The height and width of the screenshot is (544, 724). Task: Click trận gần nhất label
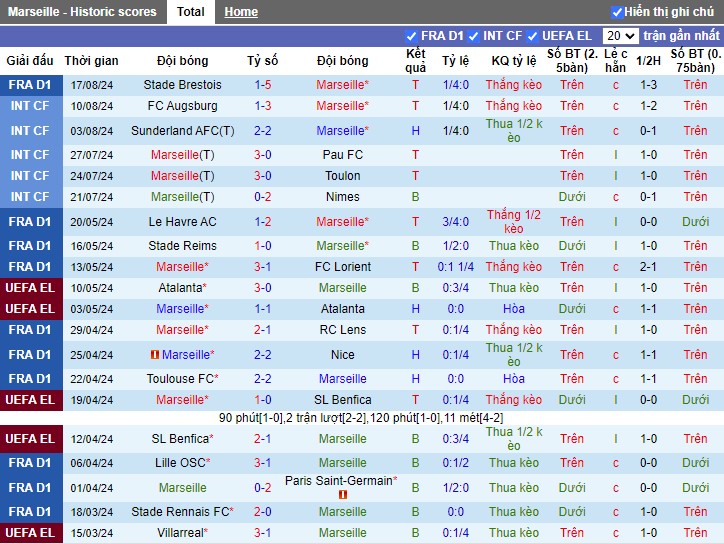pos(682,36)
